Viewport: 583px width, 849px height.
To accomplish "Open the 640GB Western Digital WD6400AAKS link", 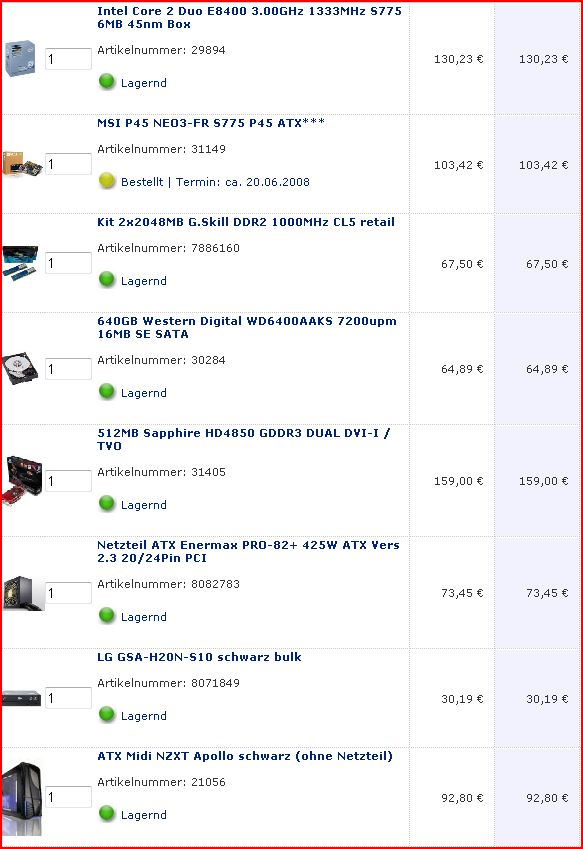I will pyautogui.click(x=247, y=328).
